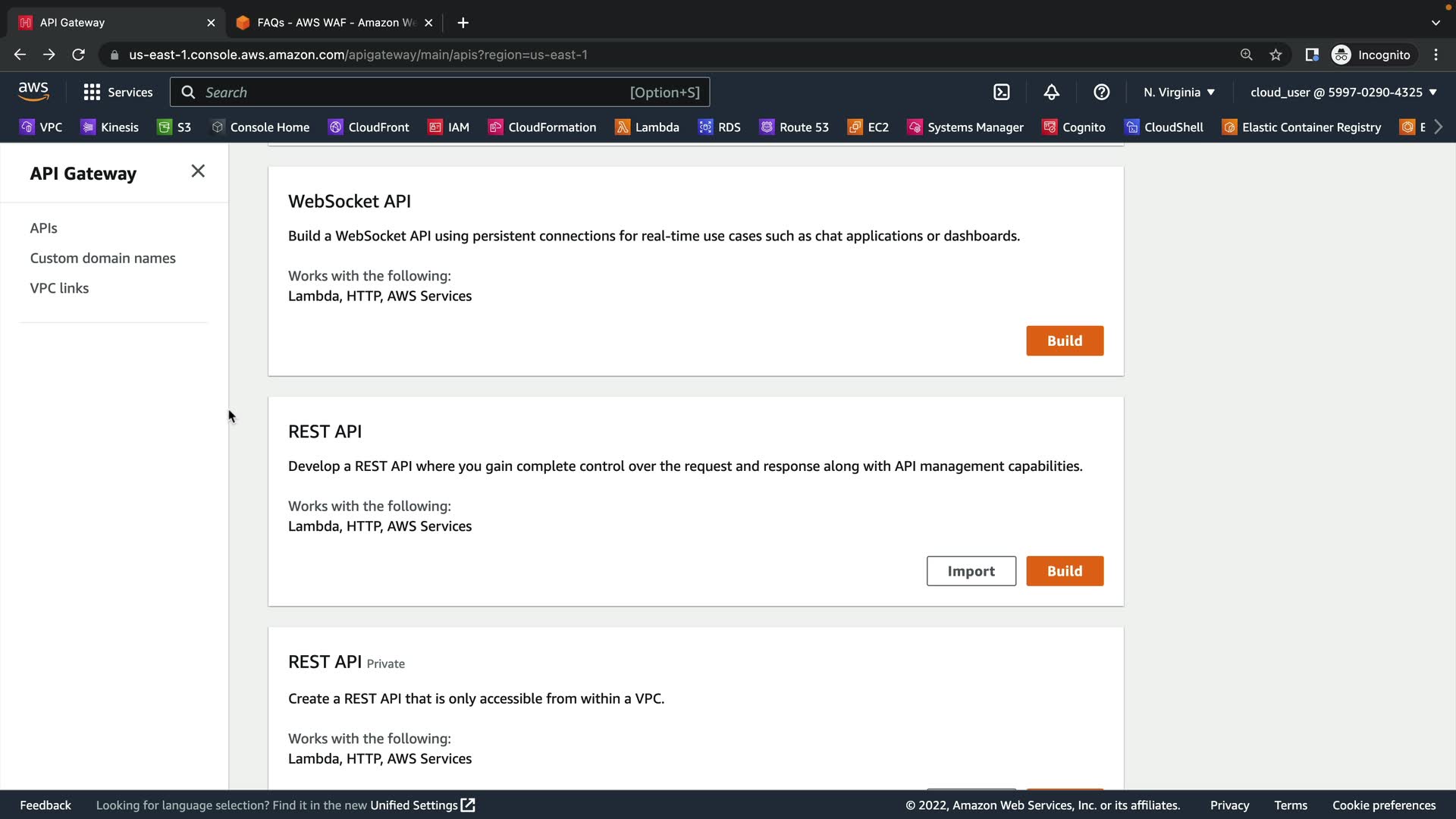Click Import for REST API

(x=971, y=571)
